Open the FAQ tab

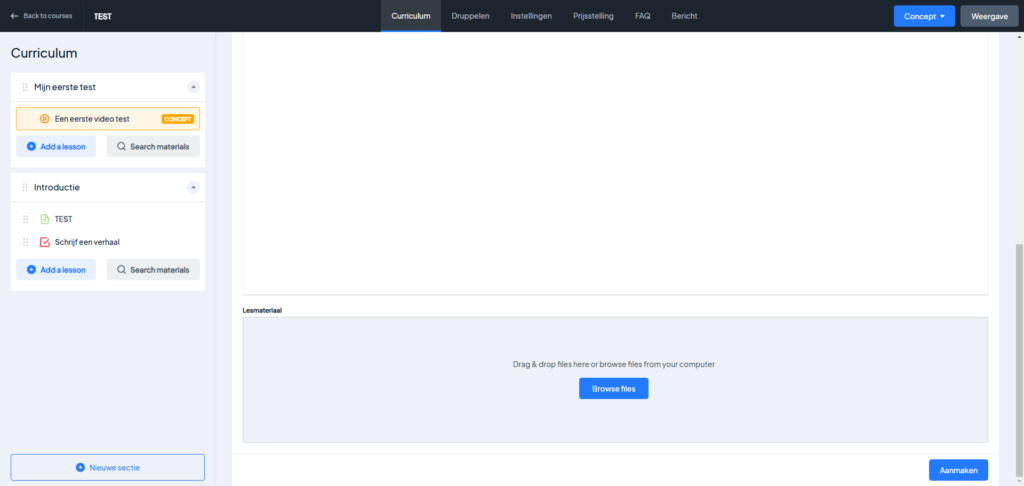click(643, 16)
